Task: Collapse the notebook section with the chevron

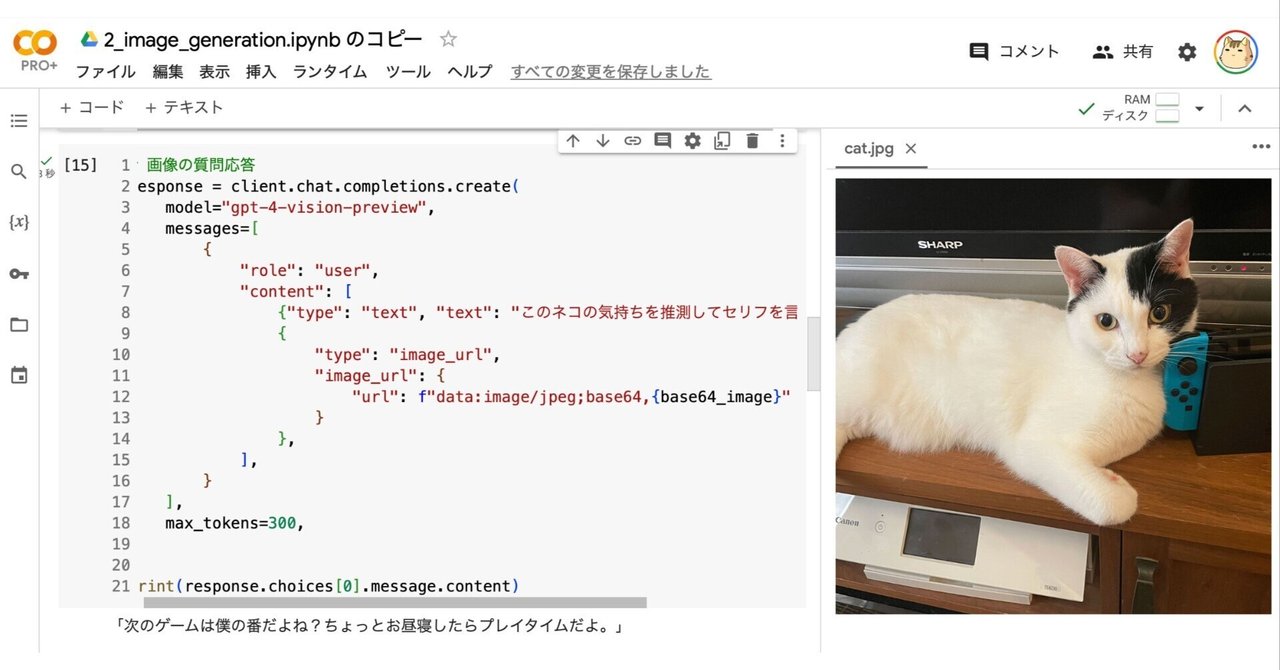Action: pos(1245,107)
